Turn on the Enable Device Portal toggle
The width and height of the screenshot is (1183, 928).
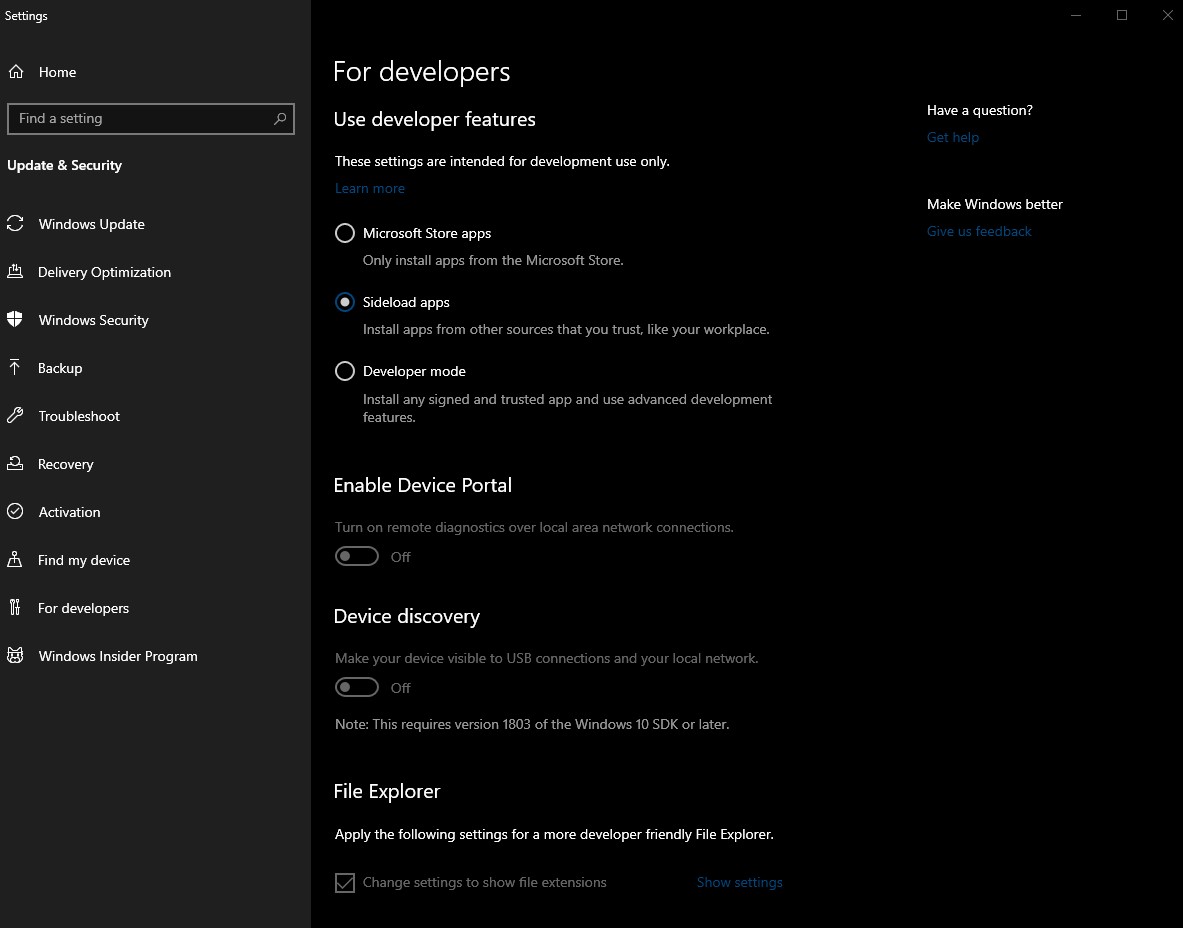357,556
